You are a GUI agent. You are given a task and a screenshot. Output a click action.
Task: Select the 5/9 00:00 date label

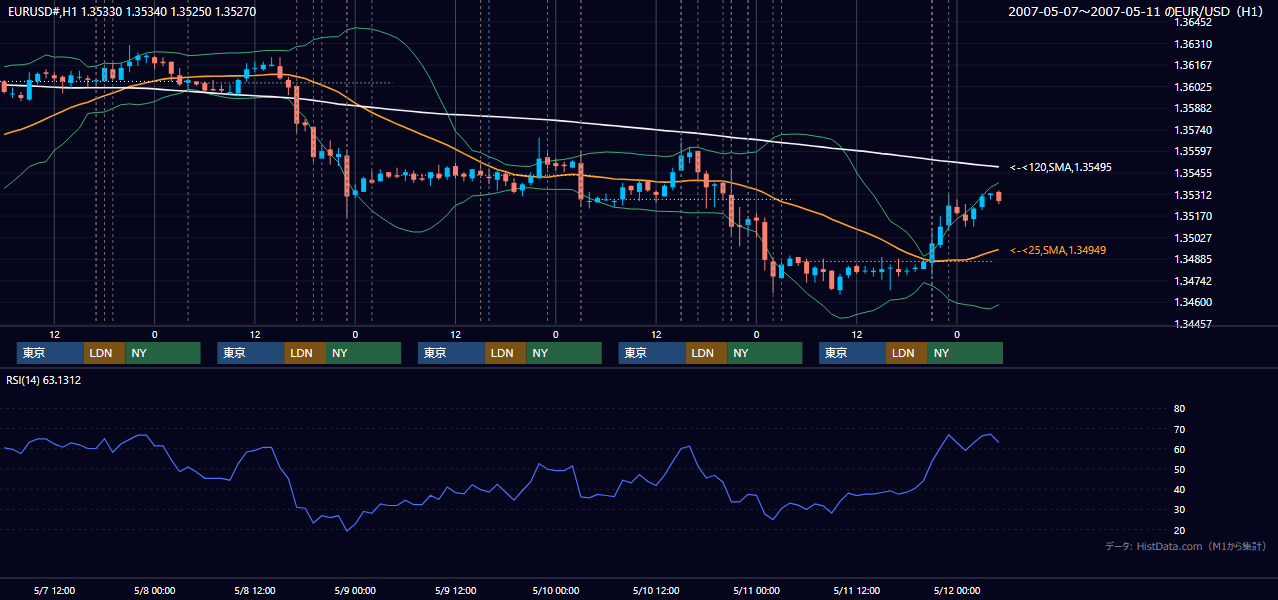(x=355, y=590)
